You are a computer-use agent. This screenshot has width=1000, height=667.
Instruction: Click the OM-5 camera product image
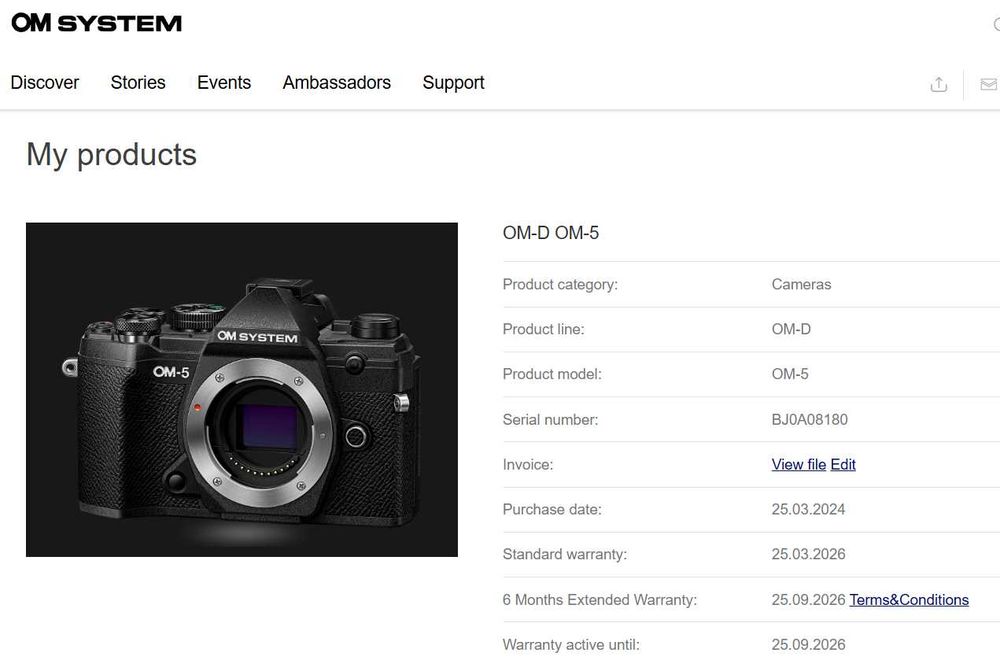click(x=242, y=390)
